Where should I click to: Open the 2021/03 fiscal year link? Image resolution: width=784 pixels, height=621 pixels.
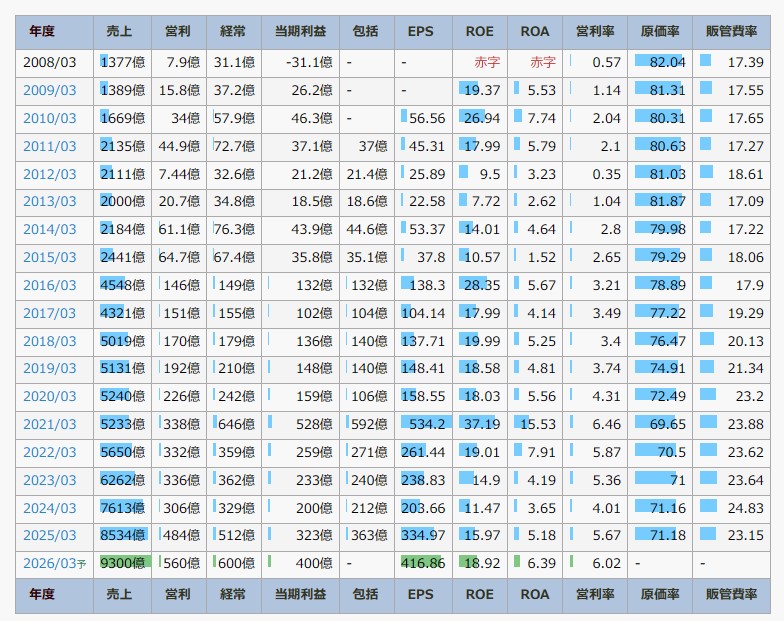click(x=50, y=424)
